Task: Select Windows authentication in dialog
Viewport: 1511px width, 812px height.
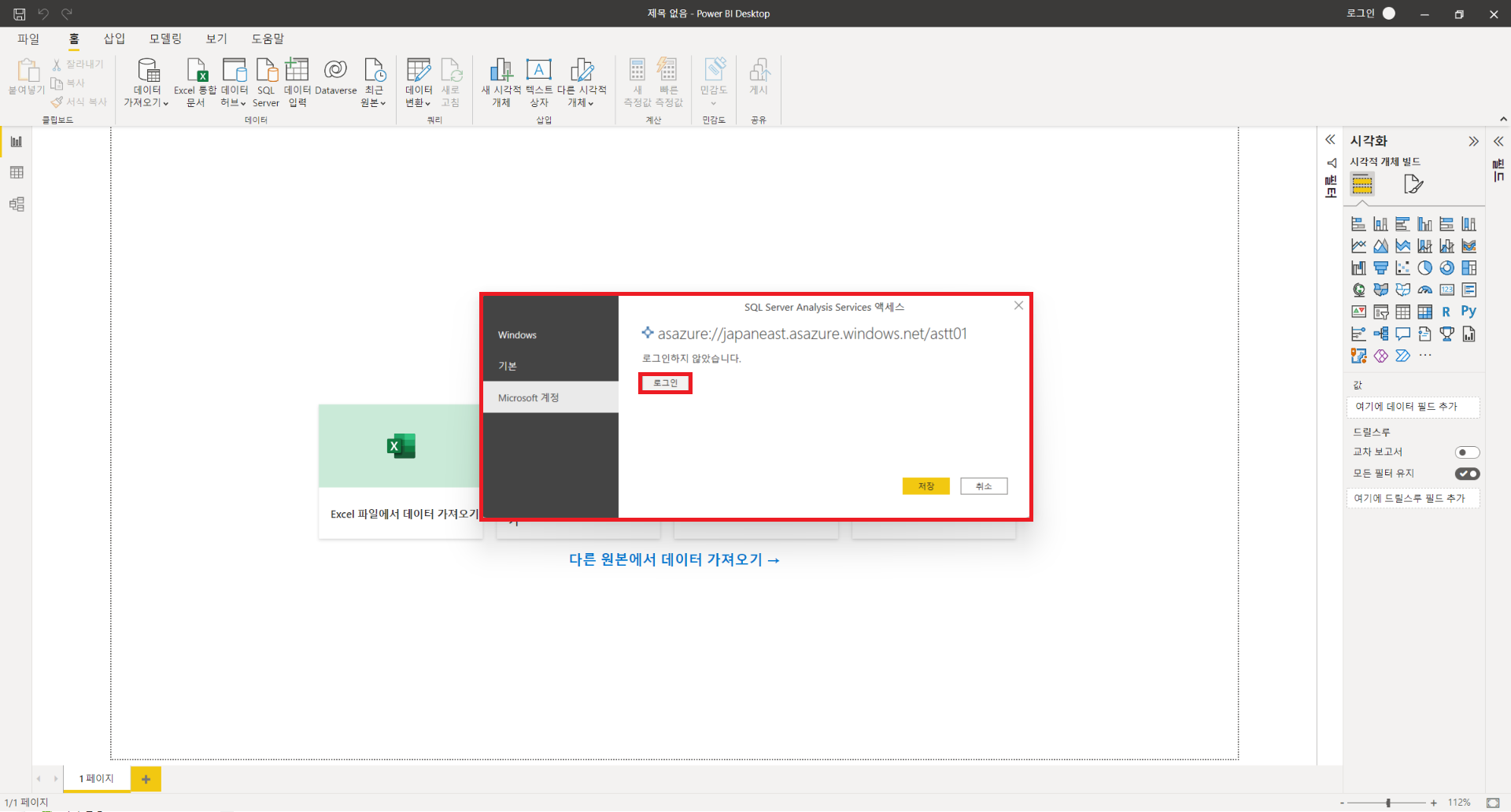Action: (551, 335)
